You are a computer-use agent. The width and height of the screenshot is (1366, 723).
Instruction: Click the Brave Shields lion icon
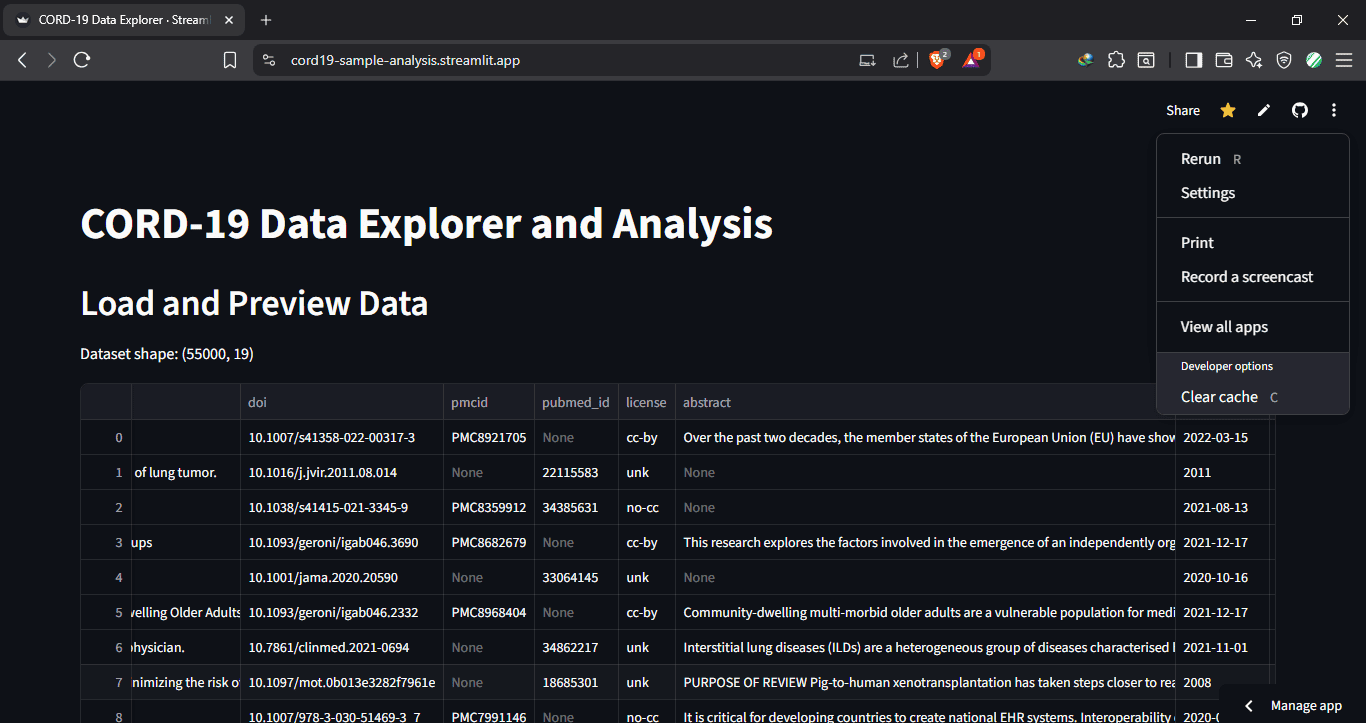[x=937, y=60]
